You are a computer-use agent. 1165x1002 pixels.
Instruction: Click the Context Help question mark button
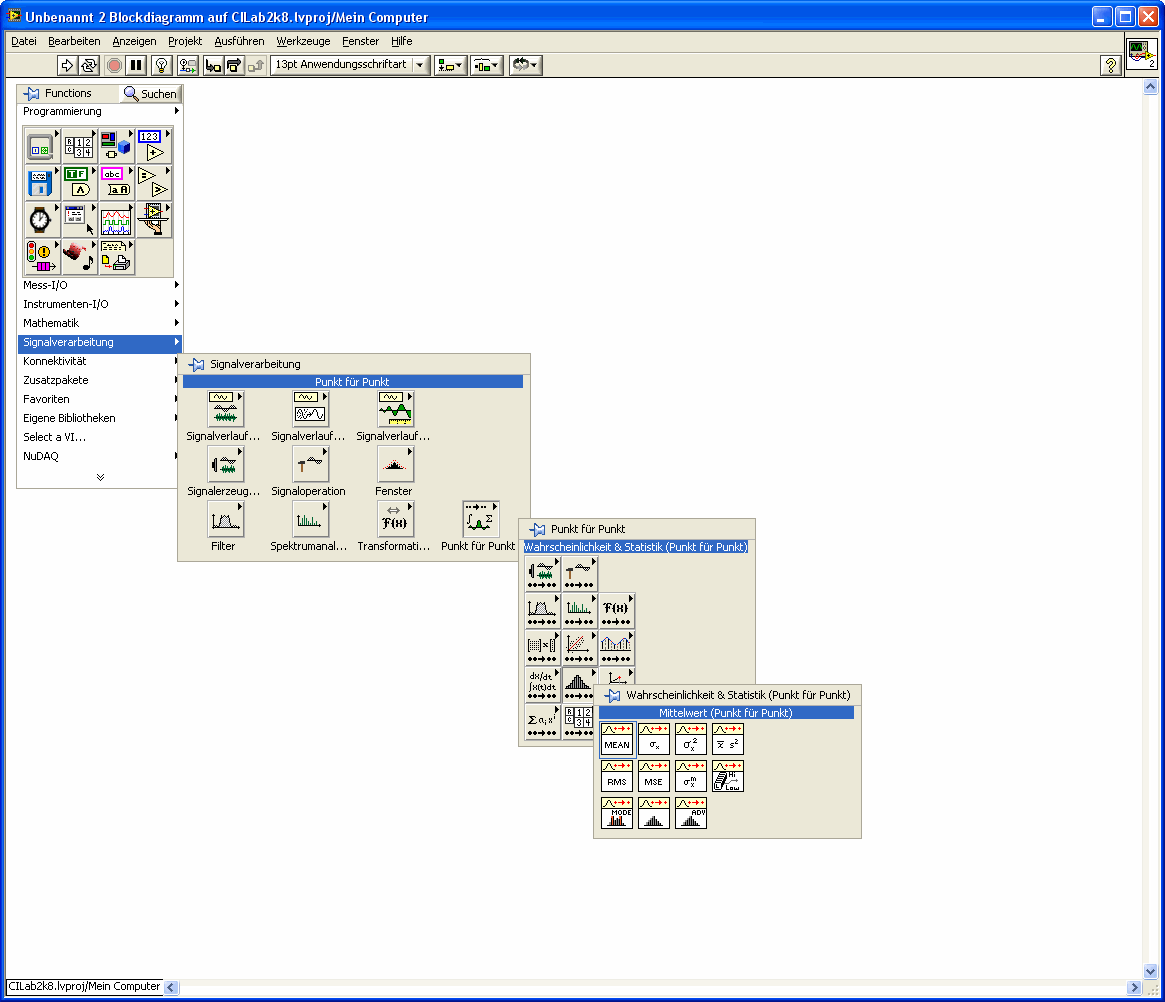tap(1110, 65)
